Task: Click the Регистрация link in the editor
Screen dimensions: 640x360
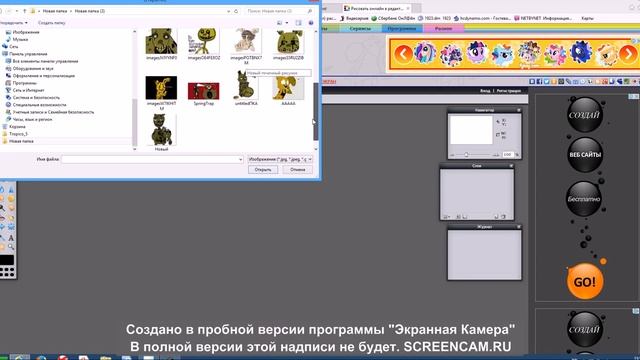Action: [509, 91]
